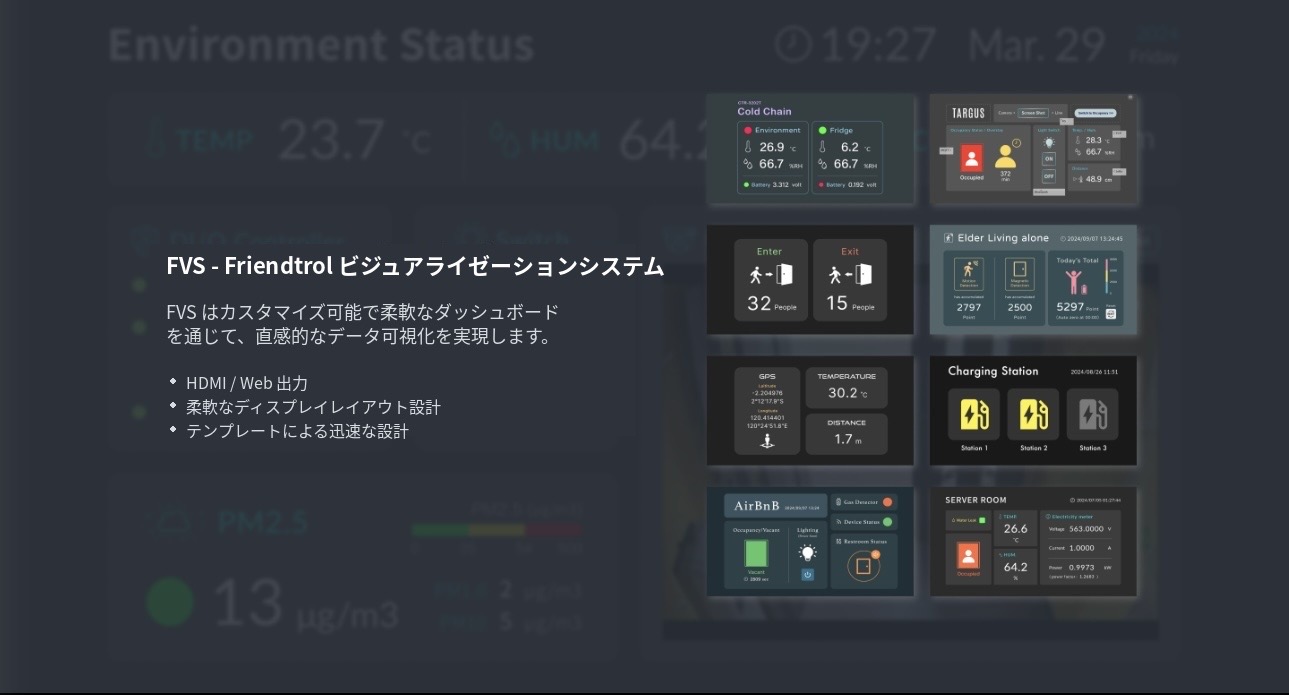The height and width of the screenshot is (695, 1289).
Task: Click the green Device Status dot
Action: (888, 522)
